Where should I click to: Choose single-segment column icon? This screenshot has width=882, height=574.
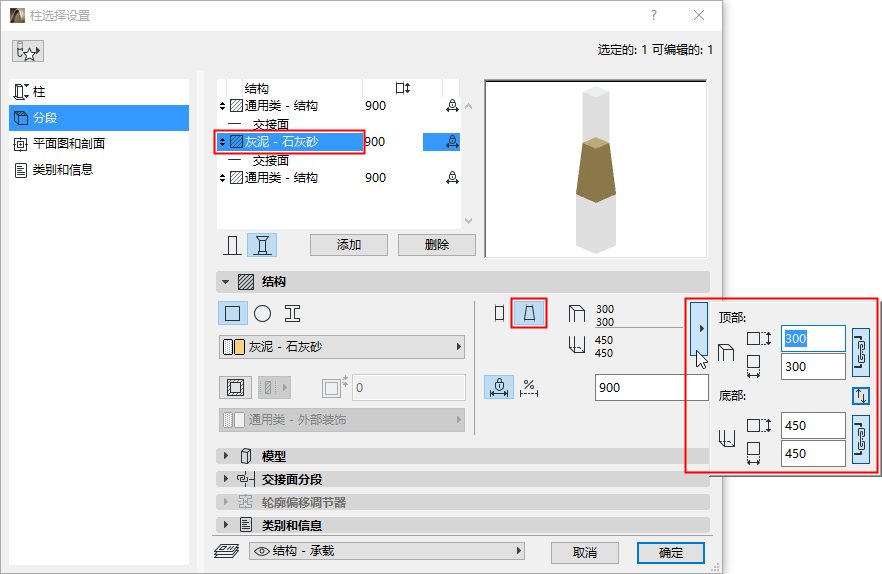point(232,245)
